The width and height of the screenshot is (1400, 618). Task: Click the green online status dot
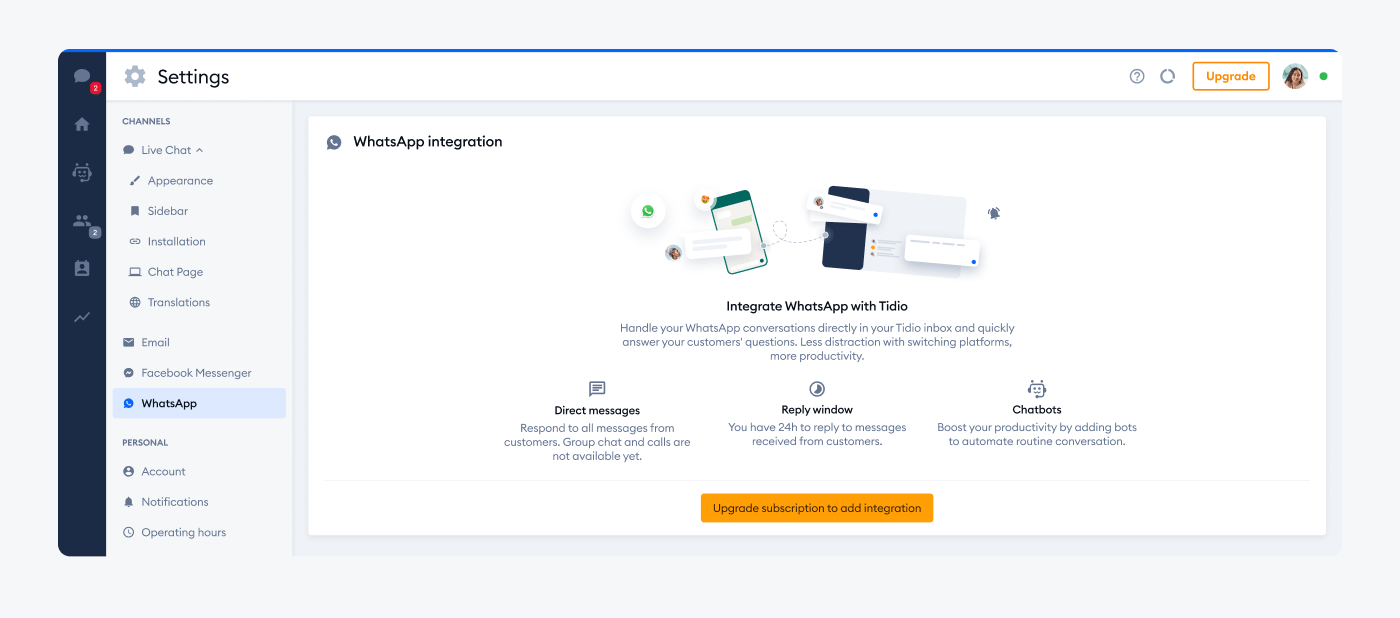tap(1323, 76)
